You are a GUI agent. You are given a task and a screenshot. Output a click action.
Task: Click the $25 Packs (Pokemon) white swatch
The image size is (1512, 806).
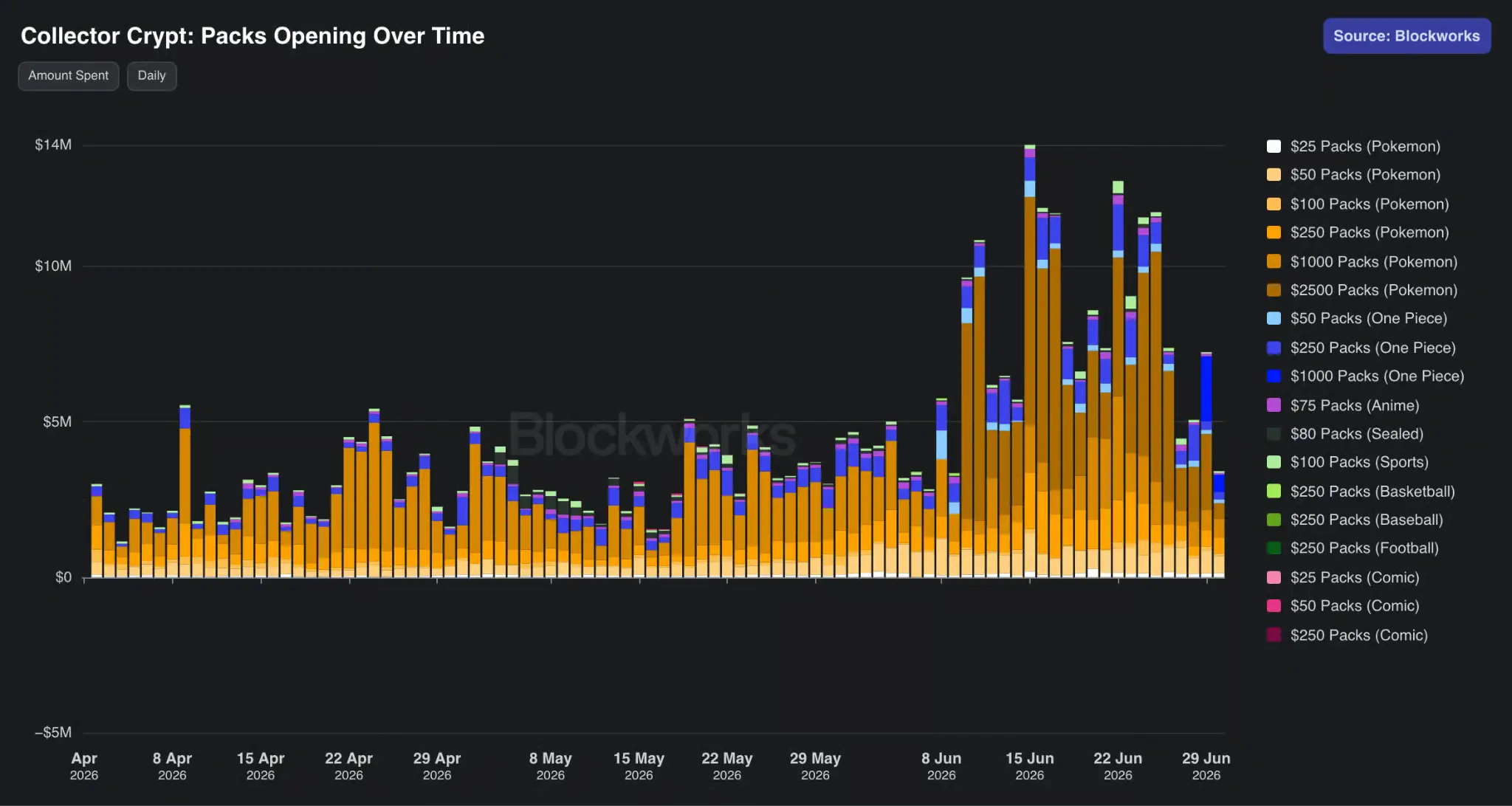pos(1274,146)
